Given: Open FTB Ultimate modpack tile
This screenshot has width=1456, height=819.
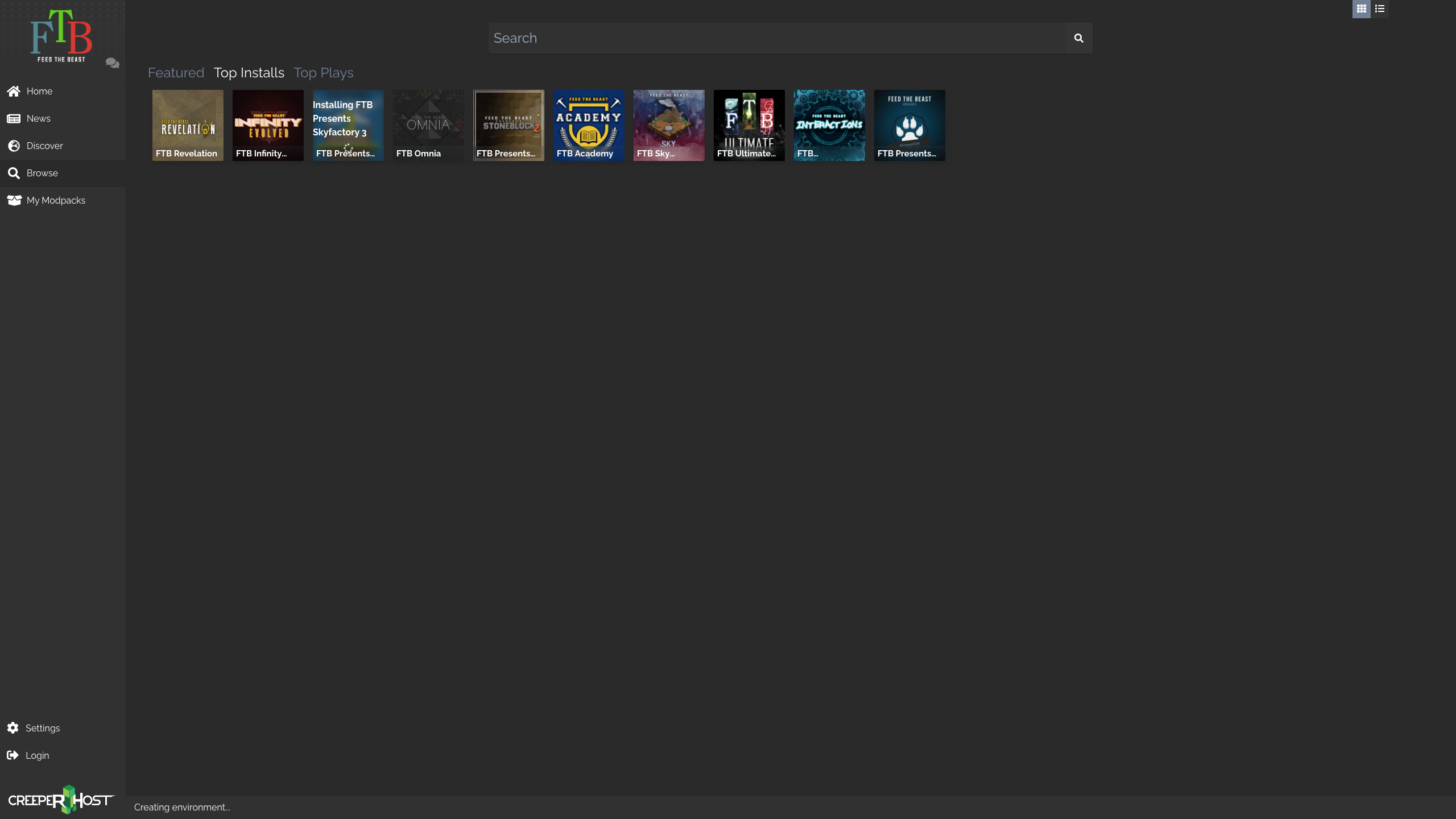Looking at the screenshot, I should [x=749, y=125].
